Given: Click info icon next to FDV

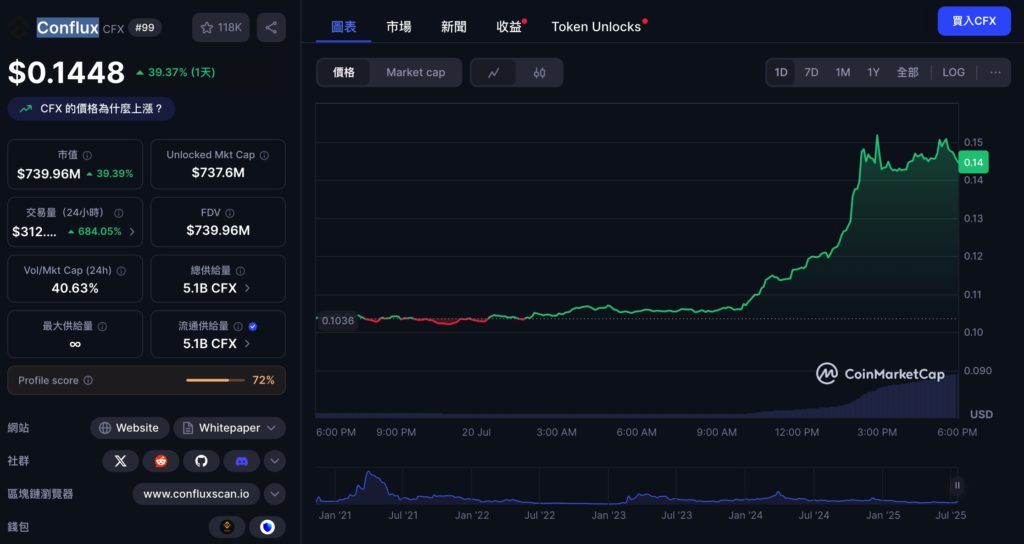Looking at the screenshot, I should click(230, 213).
